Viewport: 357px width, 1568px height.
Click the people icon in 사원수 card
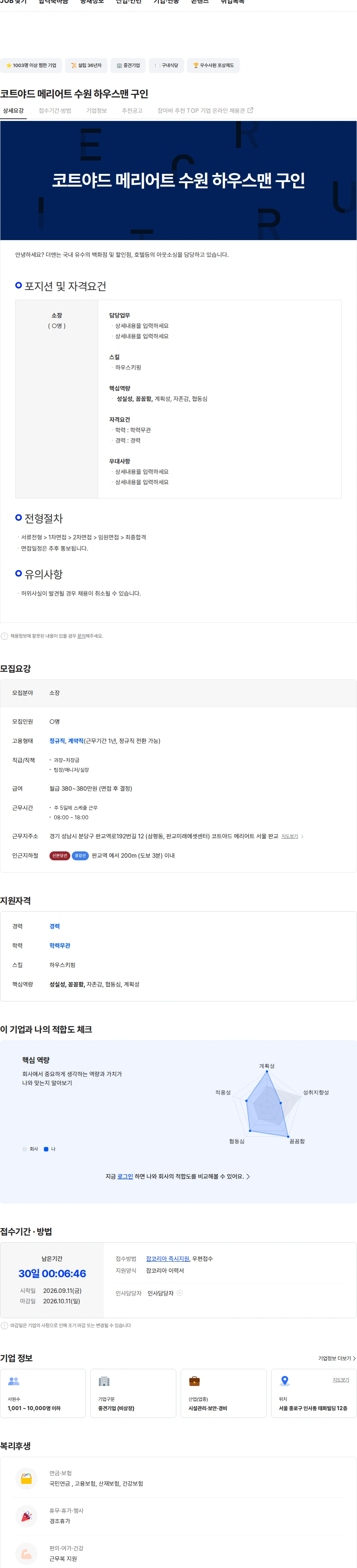[x=13, y=1381]
